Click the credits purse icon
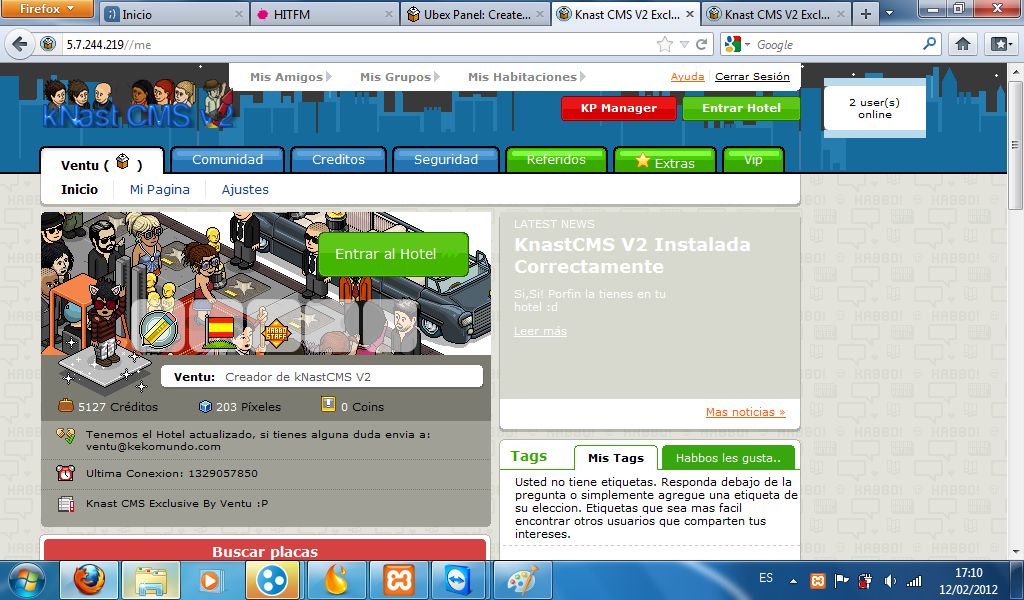1024x600 pixels. point(66,406)
